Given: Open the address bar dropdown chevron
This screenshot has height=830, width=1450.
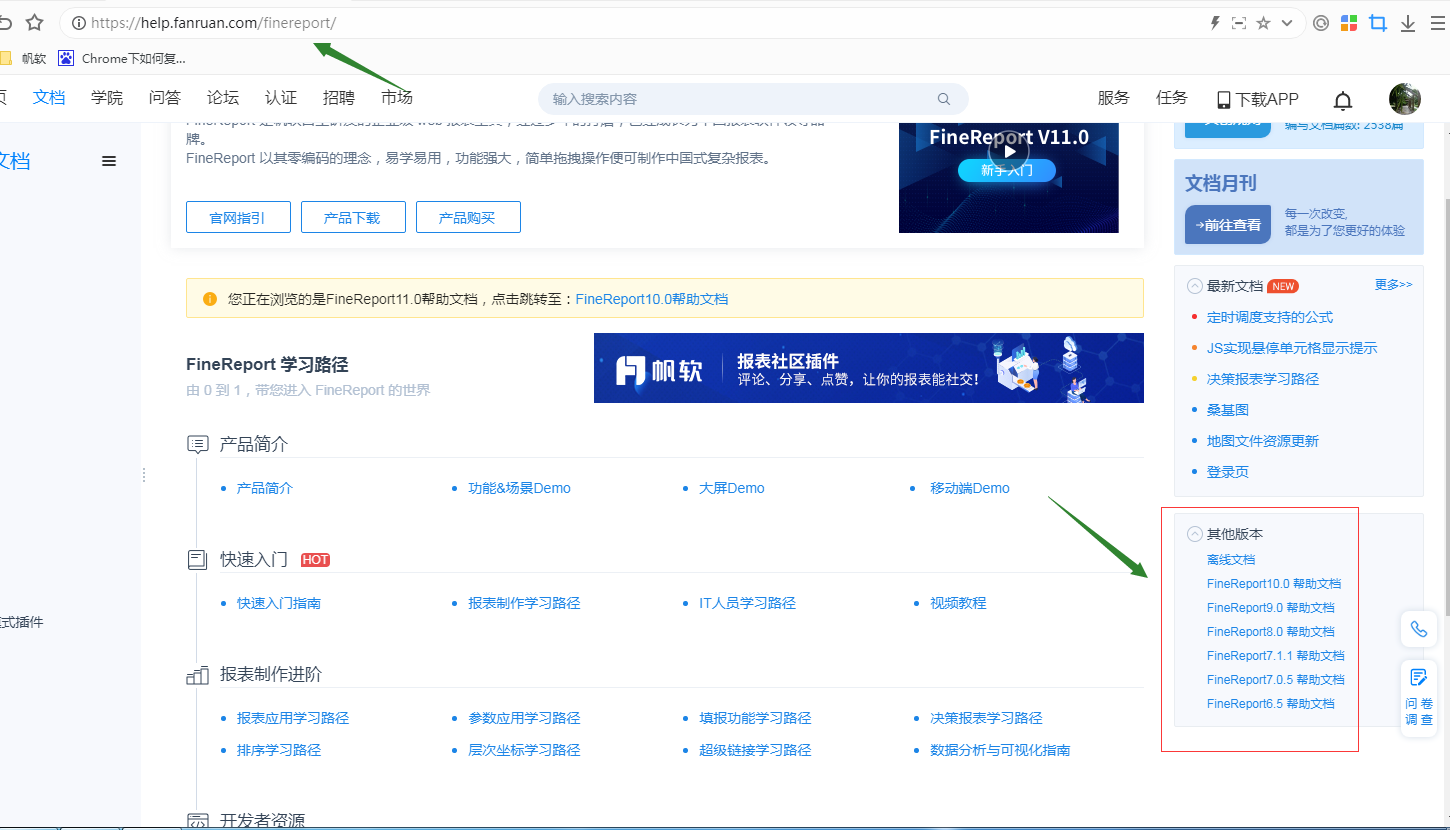Looking at the screenshot, I should click(x=1287, y=23).
